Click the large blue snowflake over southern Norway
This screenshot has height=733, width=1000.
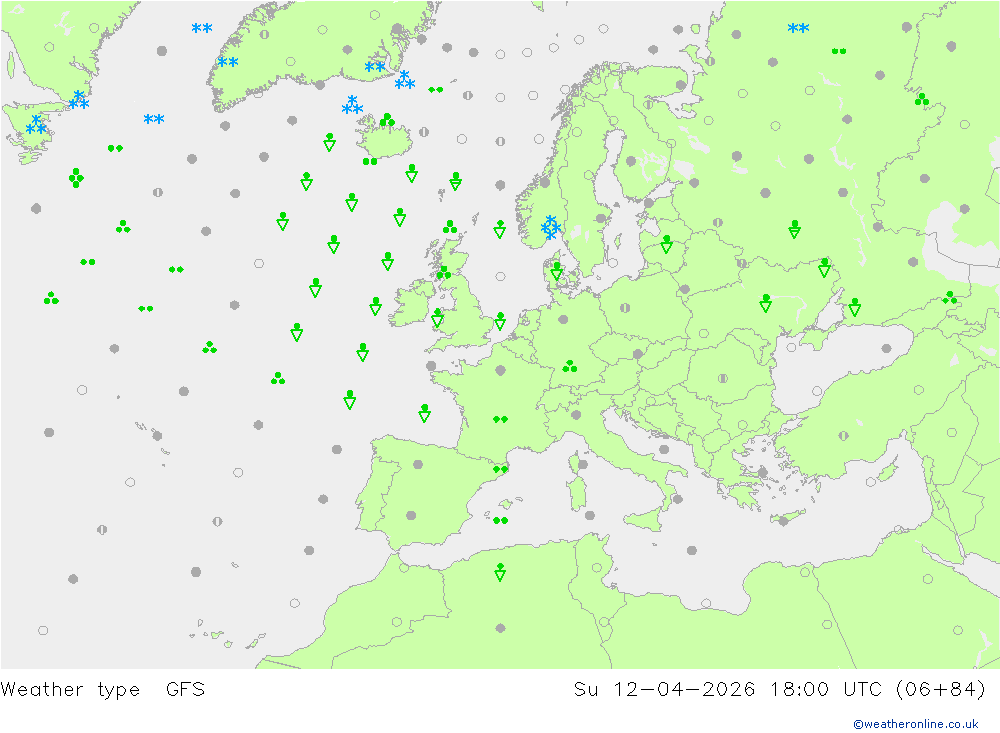(550, 227)
